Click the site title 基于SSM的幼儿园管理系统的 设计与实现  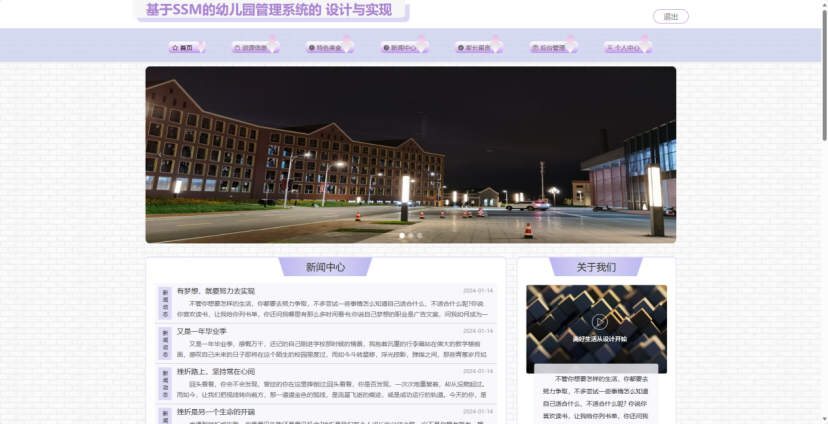click(269, 10)
